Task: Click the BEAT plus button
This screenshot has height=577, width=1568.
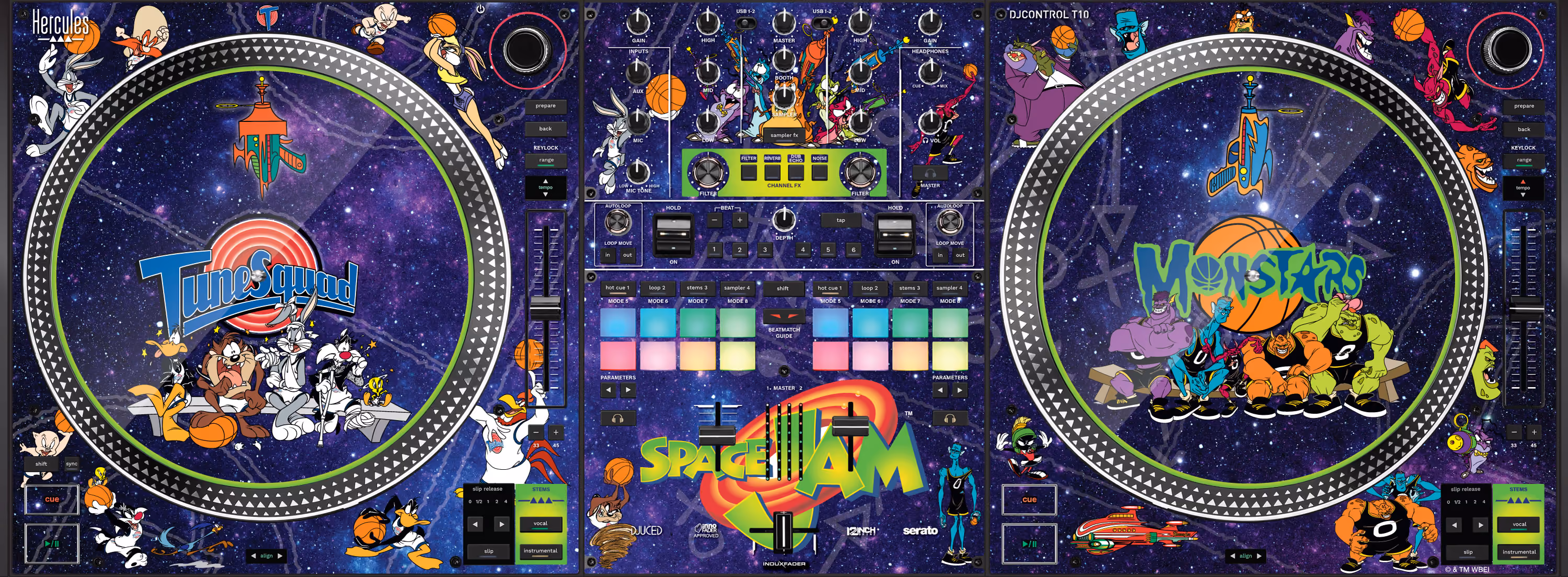Action: [740, 220]
